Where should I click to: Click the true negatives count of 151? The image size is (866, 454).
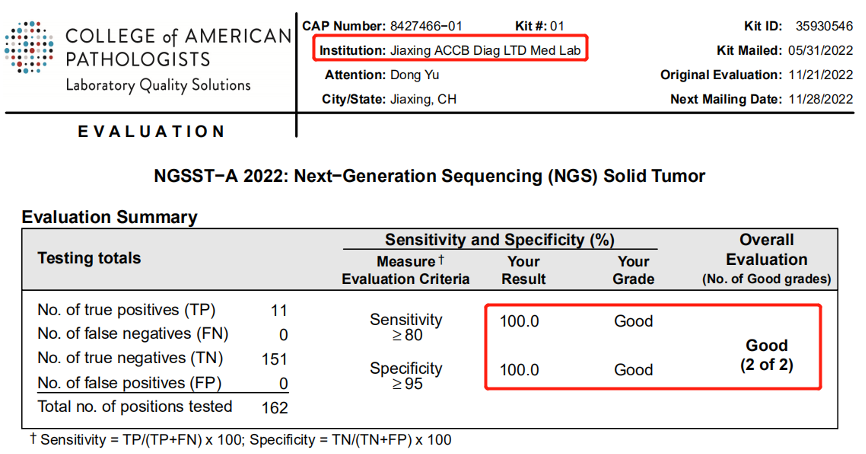274,359
